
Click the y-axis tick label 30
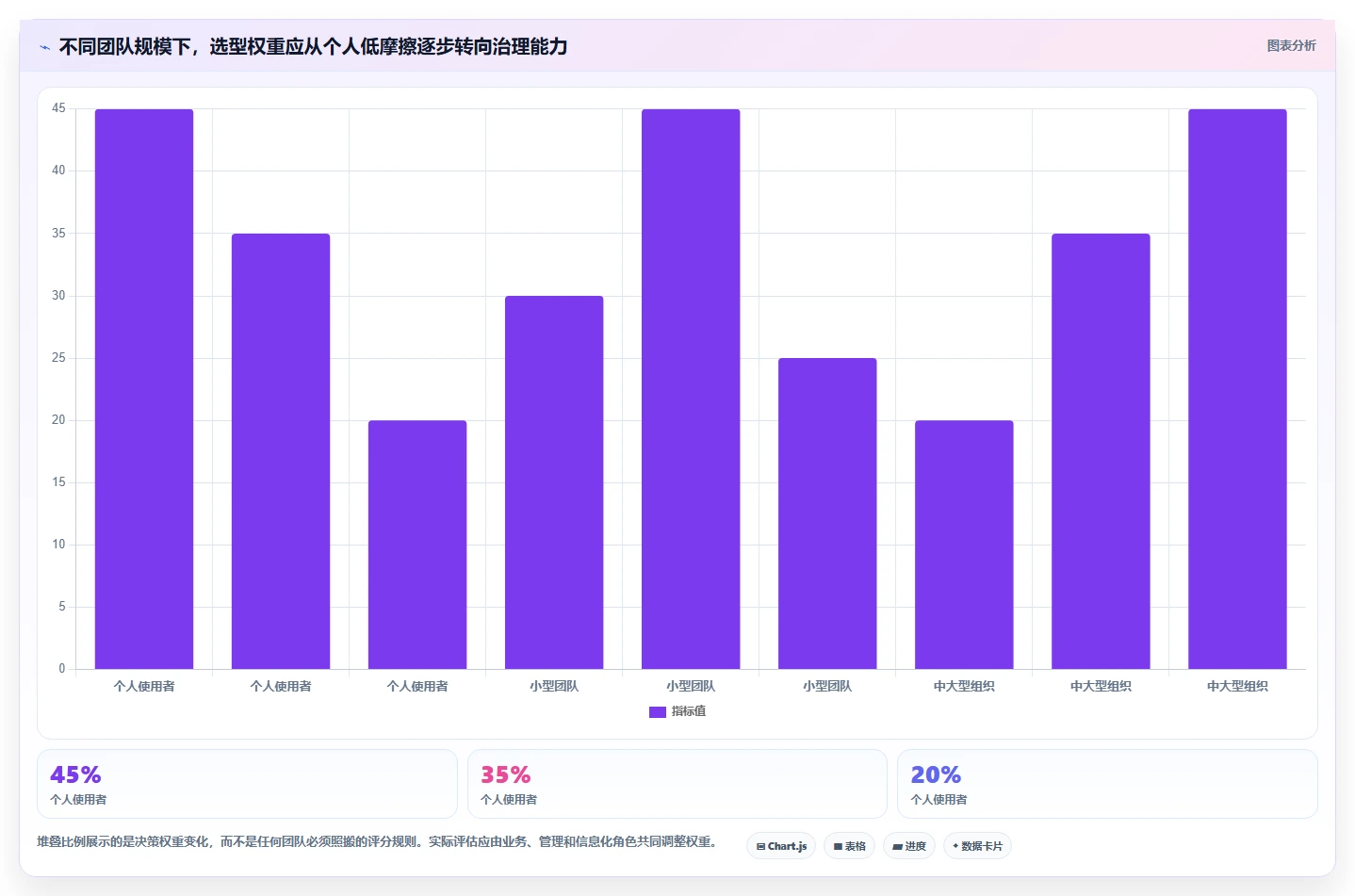[58, 296]
